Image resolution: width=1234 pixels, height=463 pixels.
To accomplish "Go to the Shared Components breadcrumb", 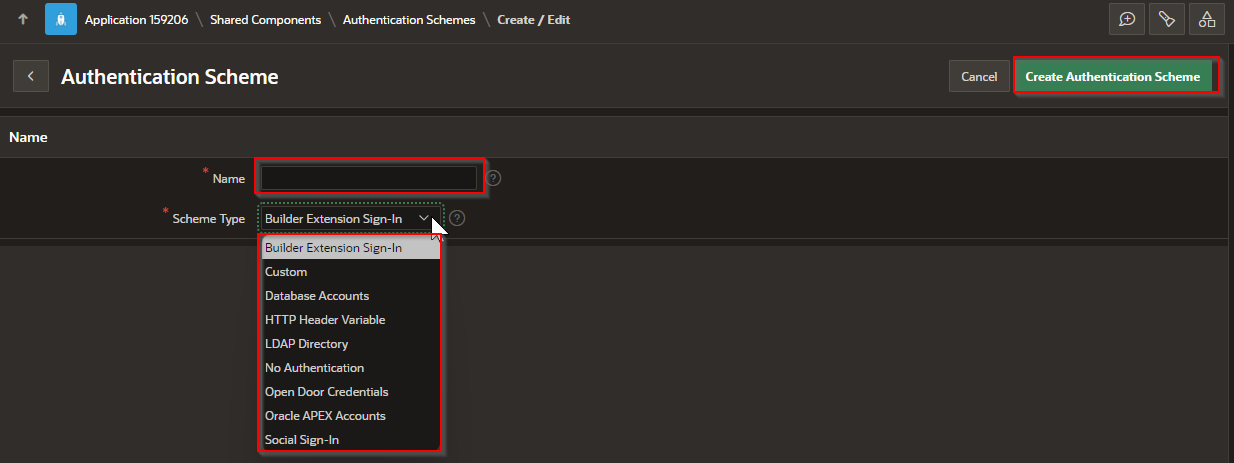I will 266,20.
